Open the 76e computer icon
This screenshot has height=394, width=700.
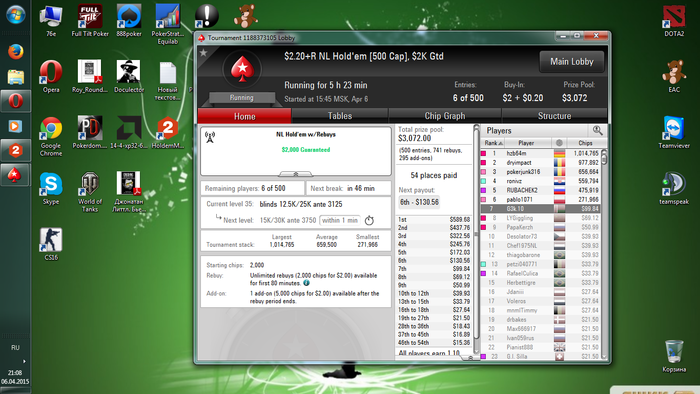[51, 21]
